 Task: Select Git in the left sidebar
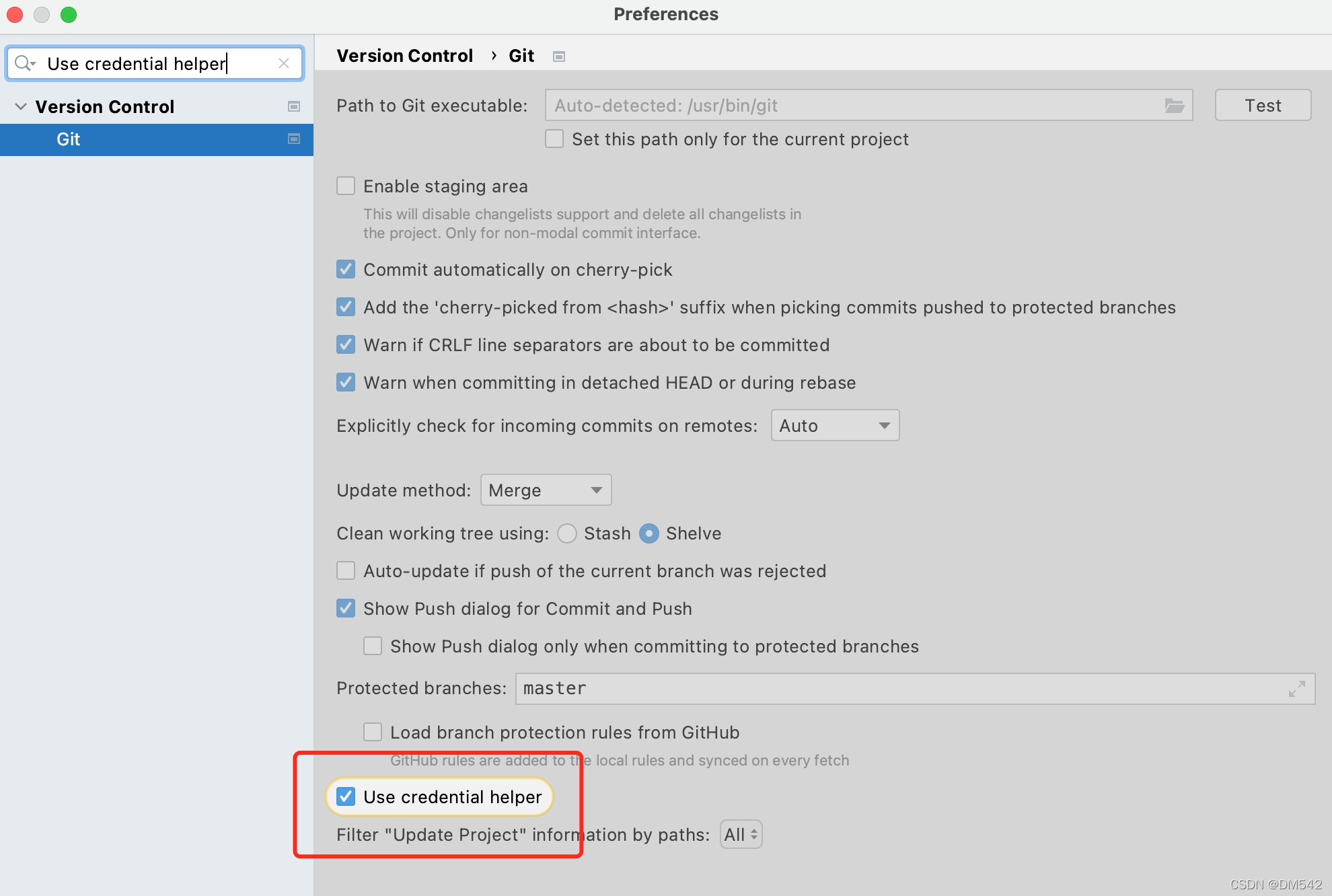pyautogui.click(x=69, y=139)
